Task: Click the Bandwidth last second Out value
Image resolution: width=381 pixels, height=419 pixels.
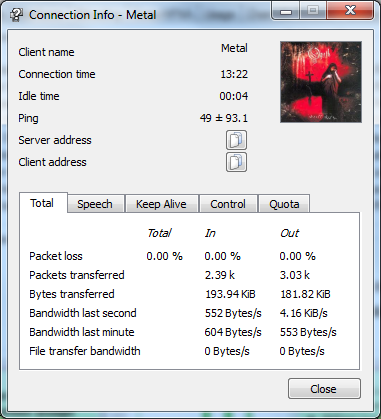Action: pyautogui.click(x=303, y=313)
